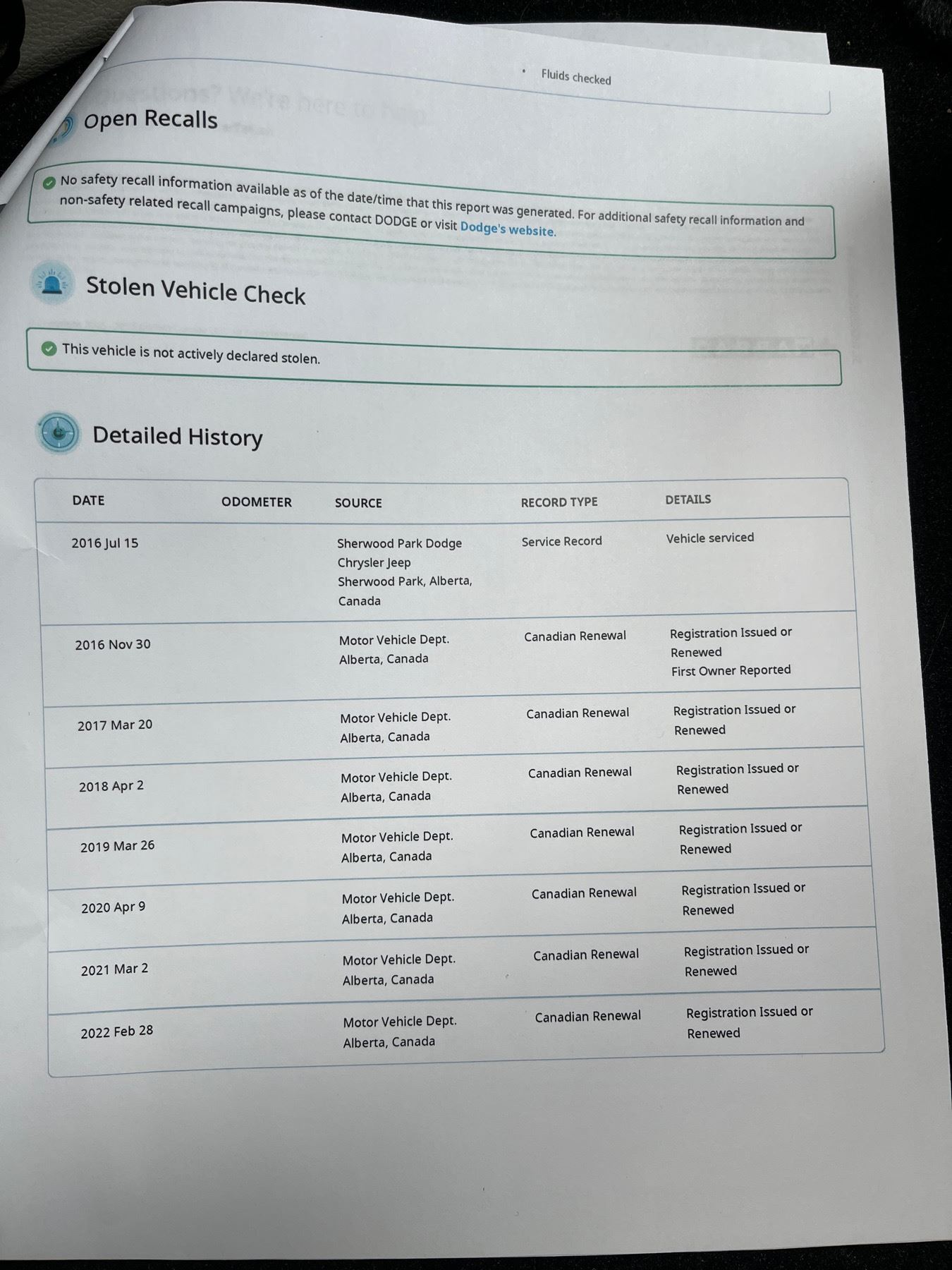
Task: Select the 2022 Feb 28 date entry
Action: coord(116,1032)
